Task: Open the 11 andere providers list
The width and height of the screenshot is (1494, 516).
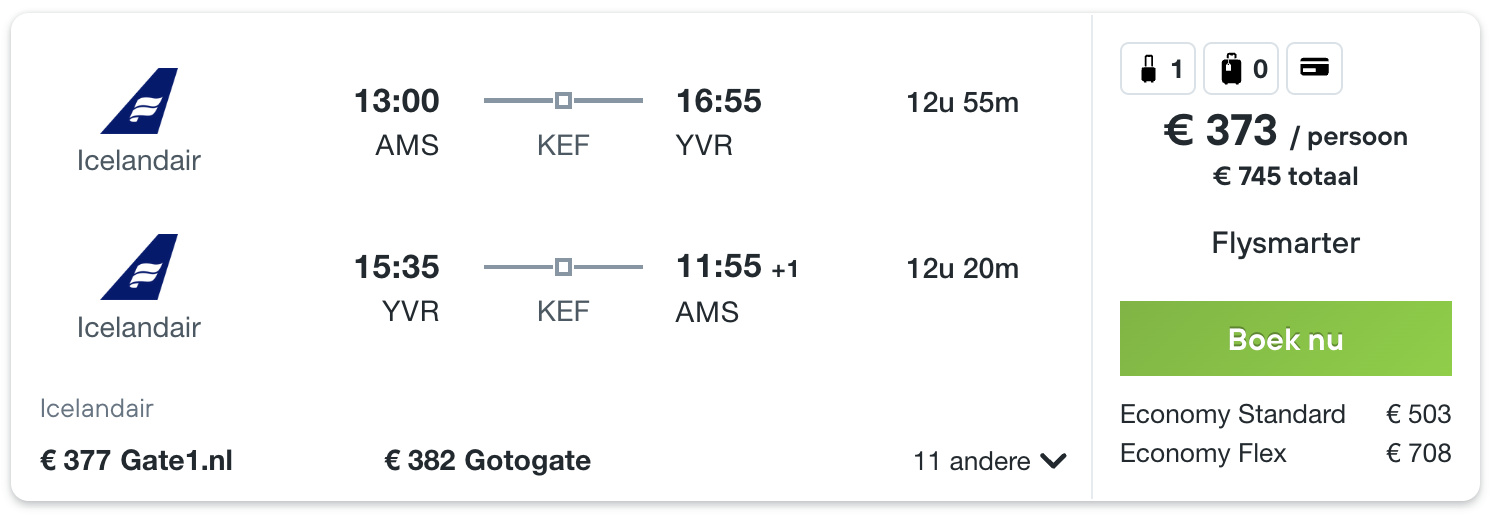Action: click(x=990, y=461)
